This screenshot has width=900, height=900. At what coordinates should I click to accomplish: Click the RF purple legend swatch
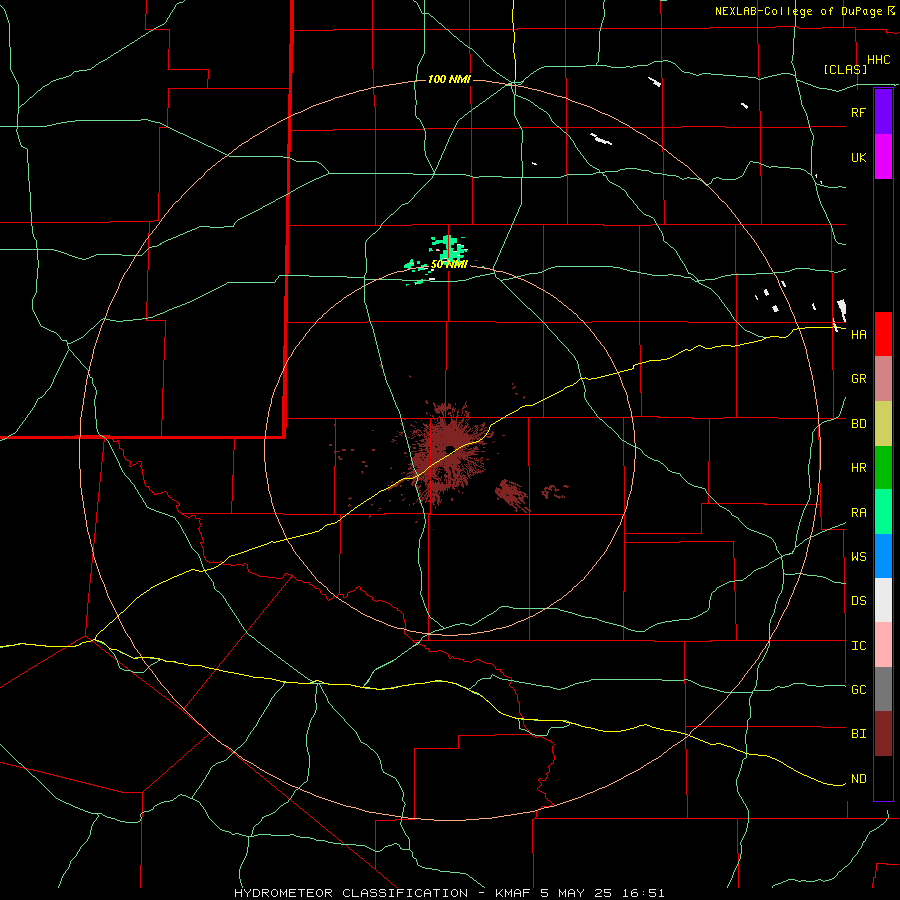[883, 112]
